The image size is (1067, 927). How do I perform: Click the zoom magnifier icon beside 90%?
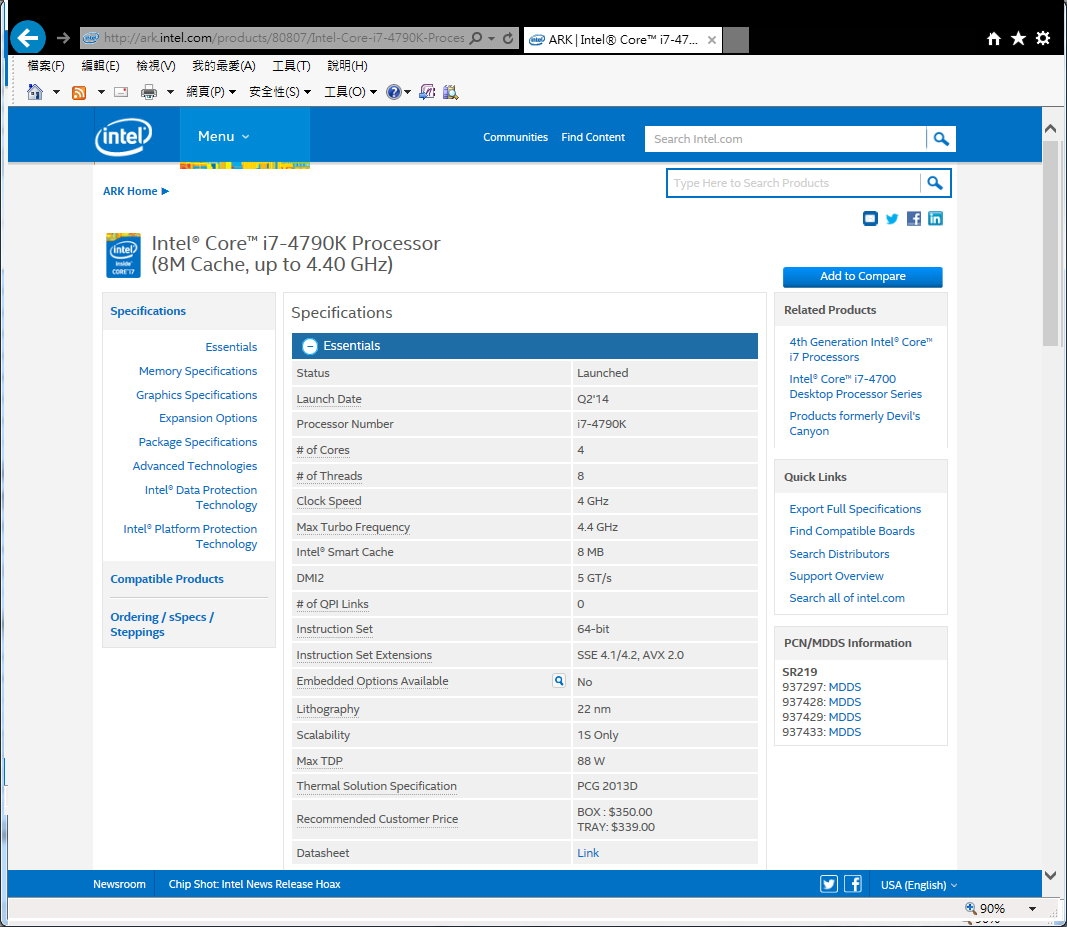click(971, 908)
